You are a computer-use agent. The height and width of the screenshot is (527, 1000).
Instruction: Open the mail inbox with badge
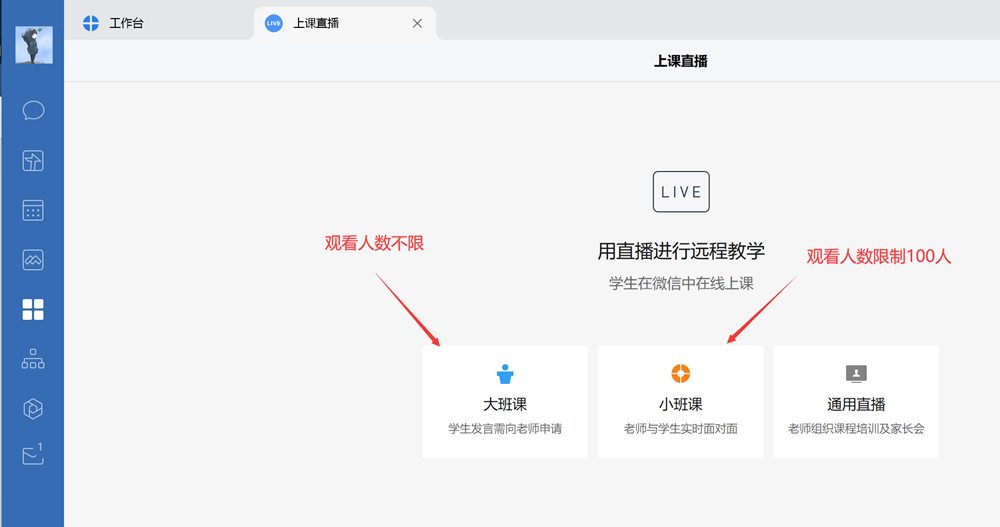(33, 456)
